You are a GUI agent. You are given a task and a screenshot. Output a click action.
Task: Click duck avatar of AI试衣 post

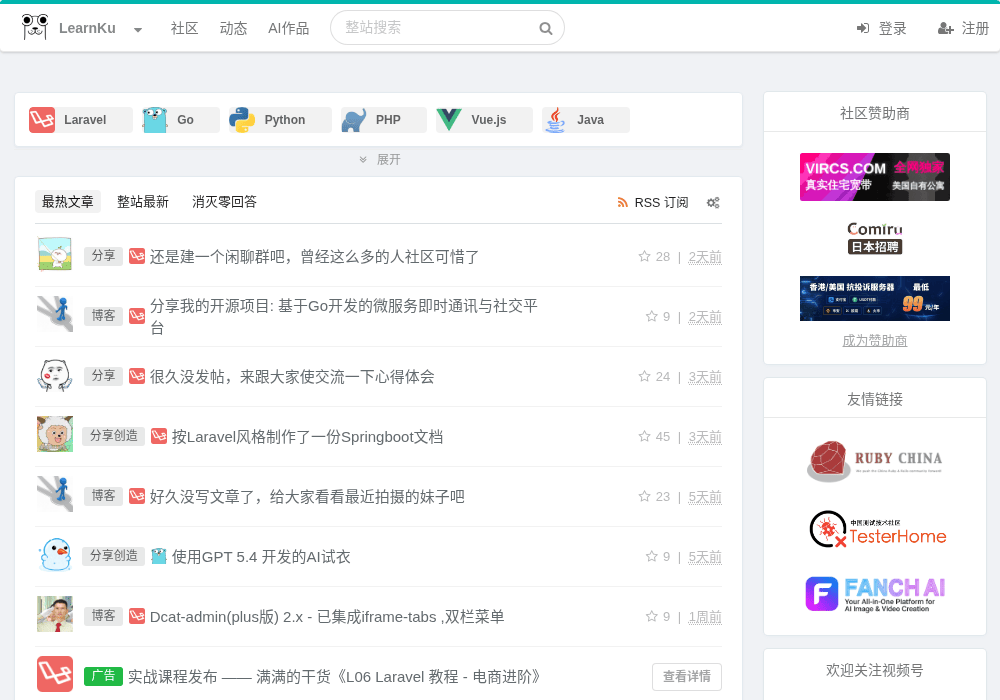(x=55, y=554)
